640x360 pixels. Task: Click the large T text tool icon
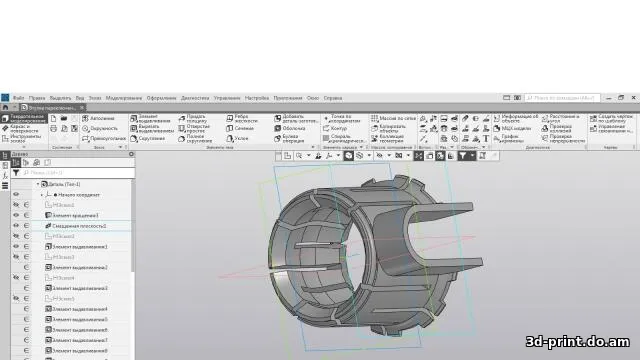486,139
